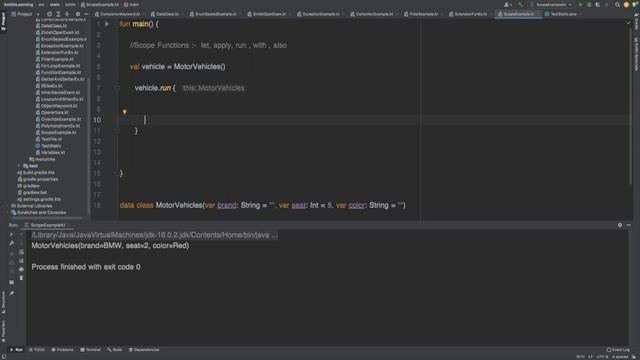Open the Terminal tool window button
The height and width of the screenshot is (360, 640).
90,350
